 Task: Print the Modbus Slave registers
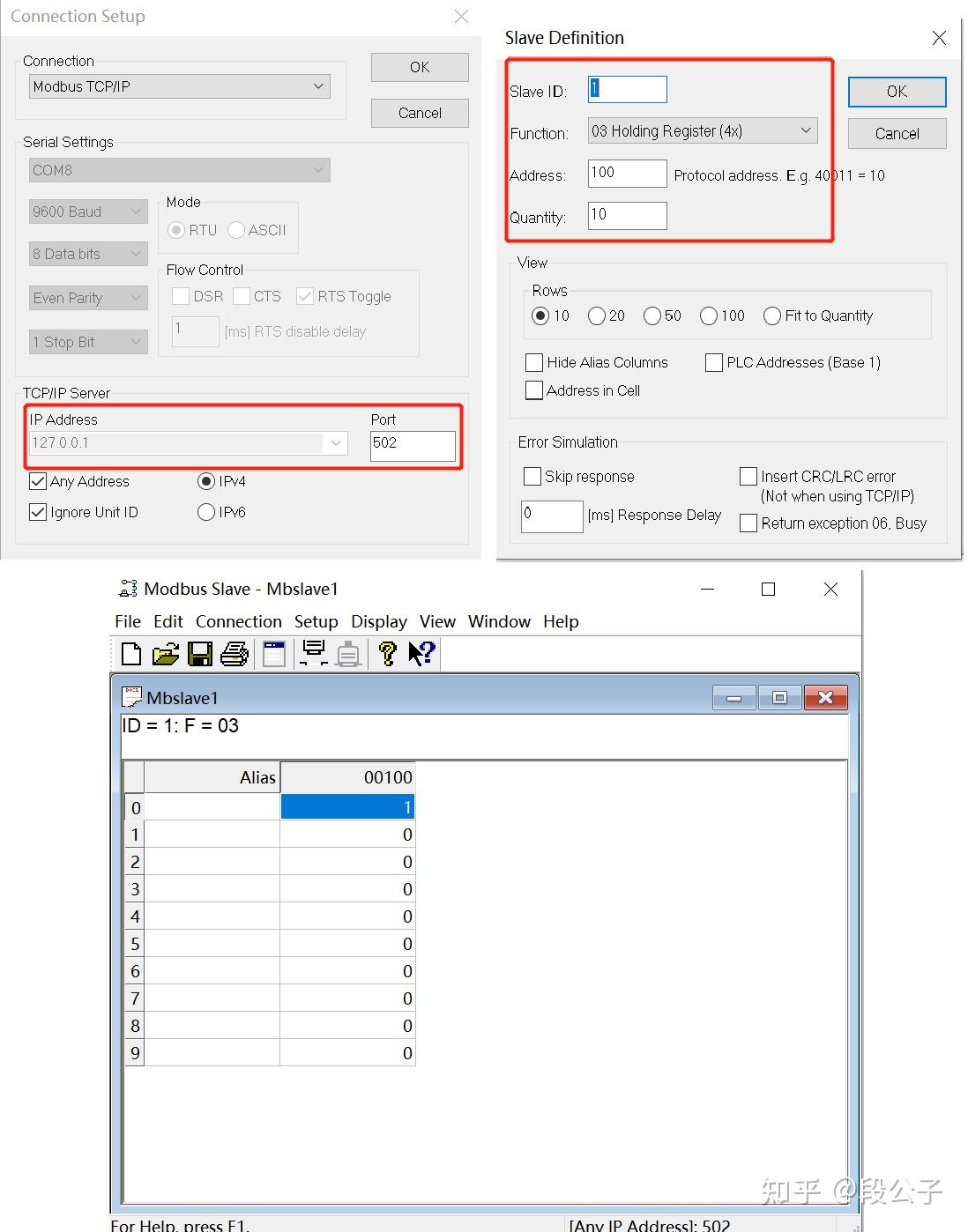tap(234, 654)
